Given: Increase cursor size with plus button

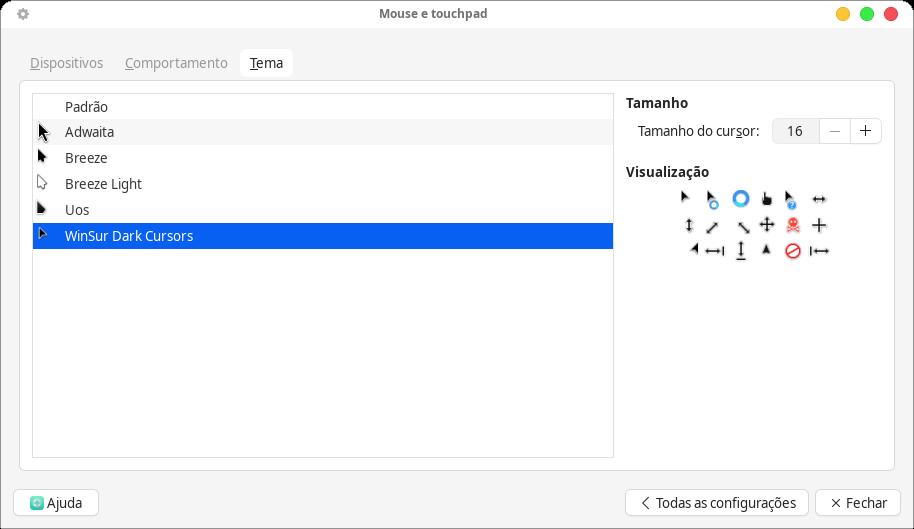Looking at the screenshot, I should (866, 131).
